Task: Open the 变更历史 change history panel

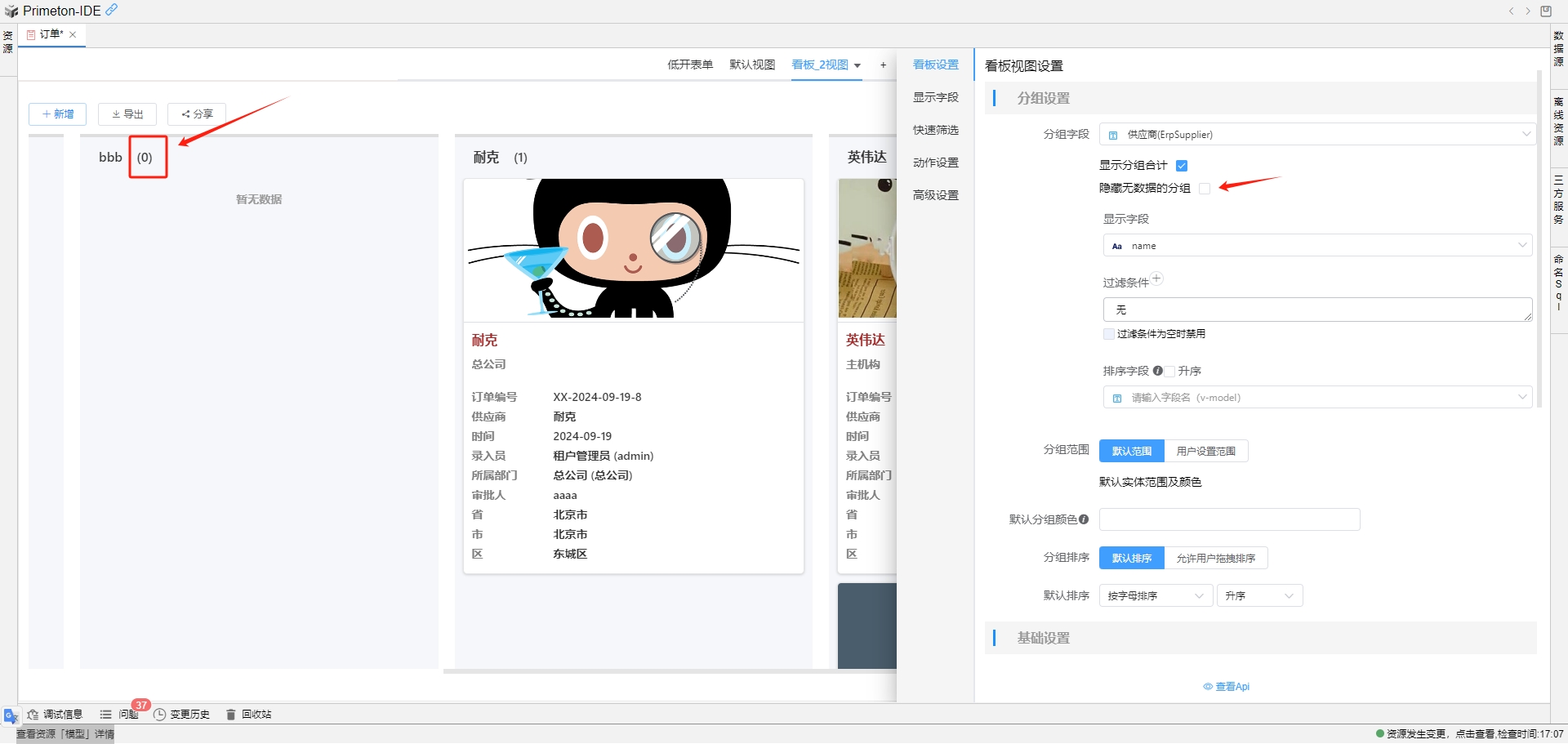Action: pos(181,715)
